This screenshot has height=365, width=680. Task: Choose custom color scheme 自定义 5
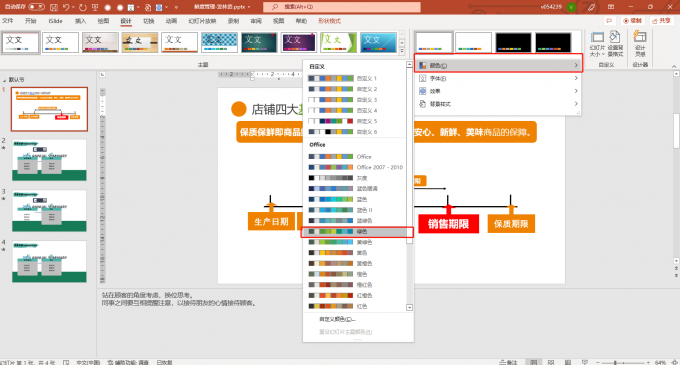click(356, 121)
